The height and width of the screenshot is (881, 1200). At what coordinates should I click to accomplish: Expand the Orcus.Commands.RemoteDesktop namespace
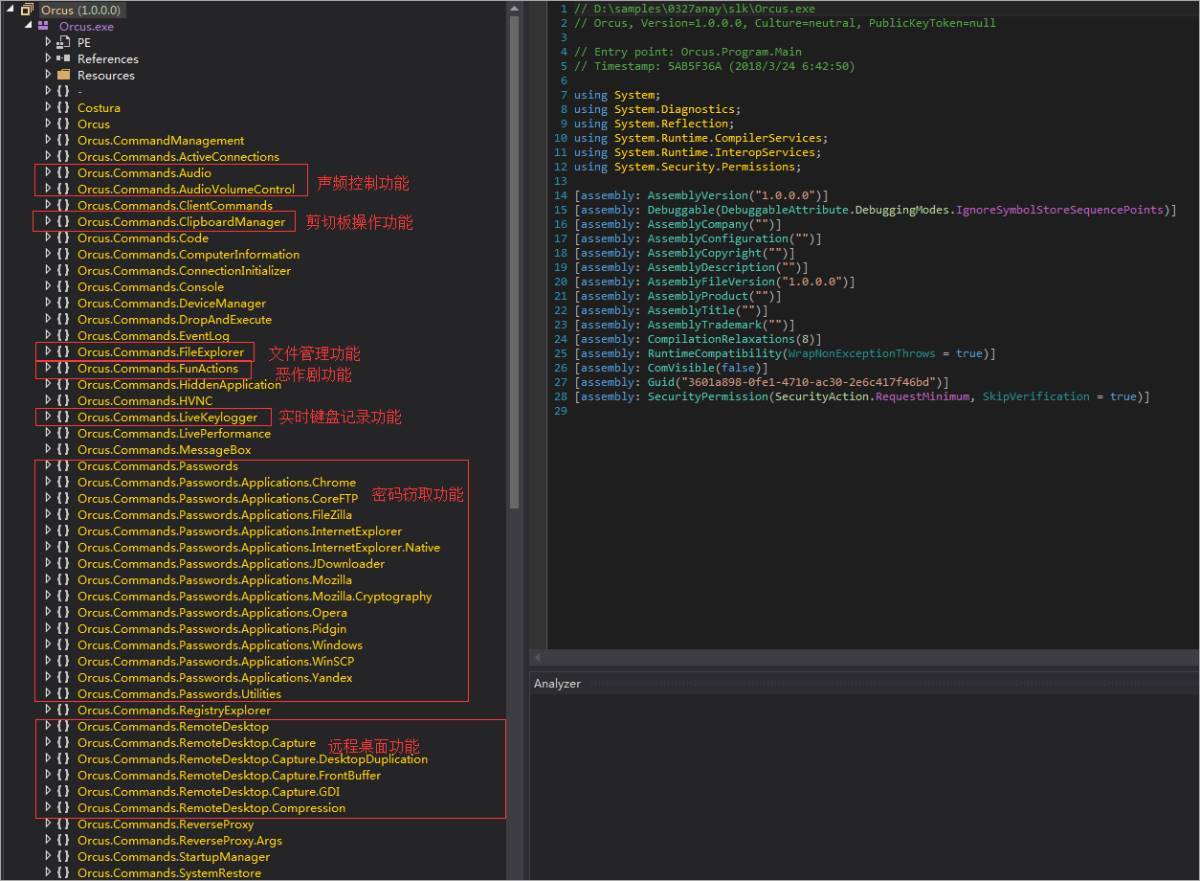click(x=47, y=727)
